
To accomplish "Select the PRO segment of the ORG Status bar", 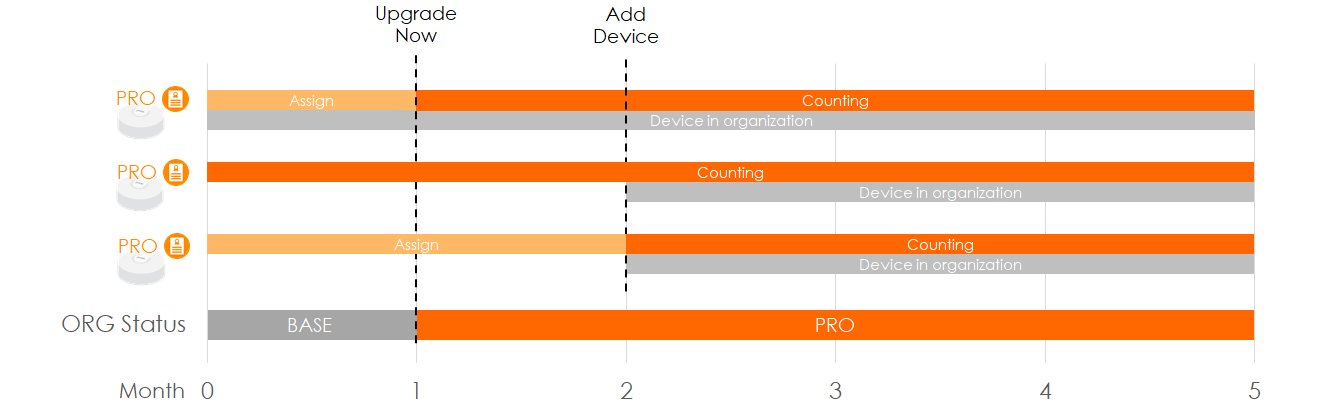I will point(835,325).
